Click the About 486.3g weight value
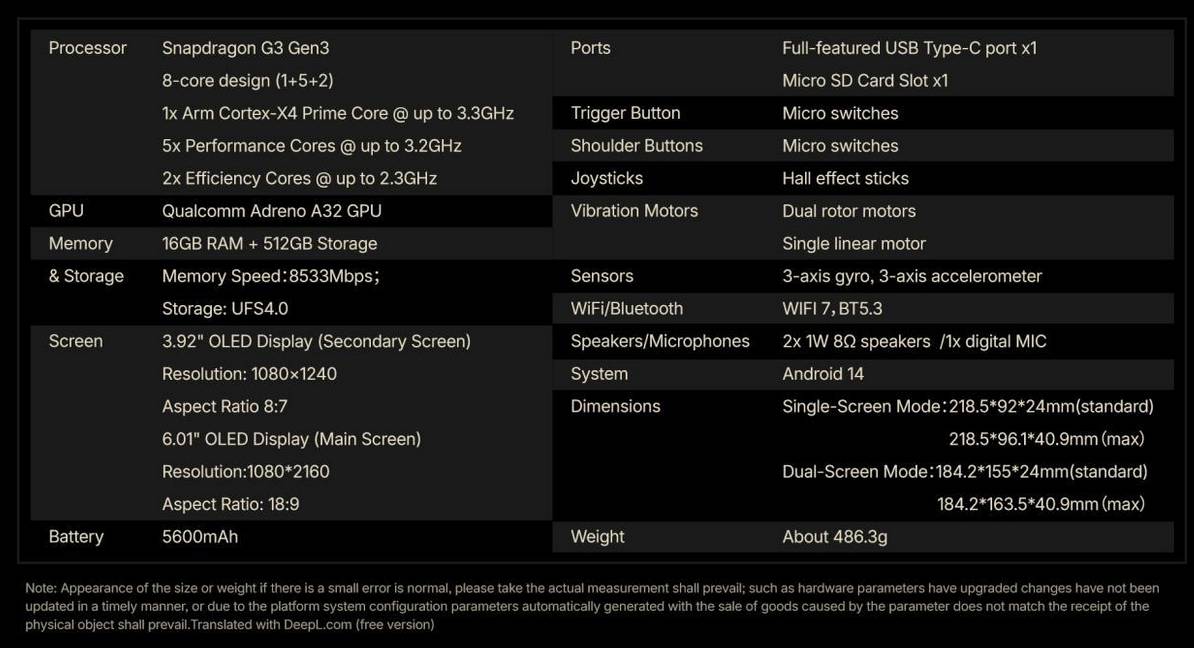Viewport: 1194px width, 648px height. (834, 537)
